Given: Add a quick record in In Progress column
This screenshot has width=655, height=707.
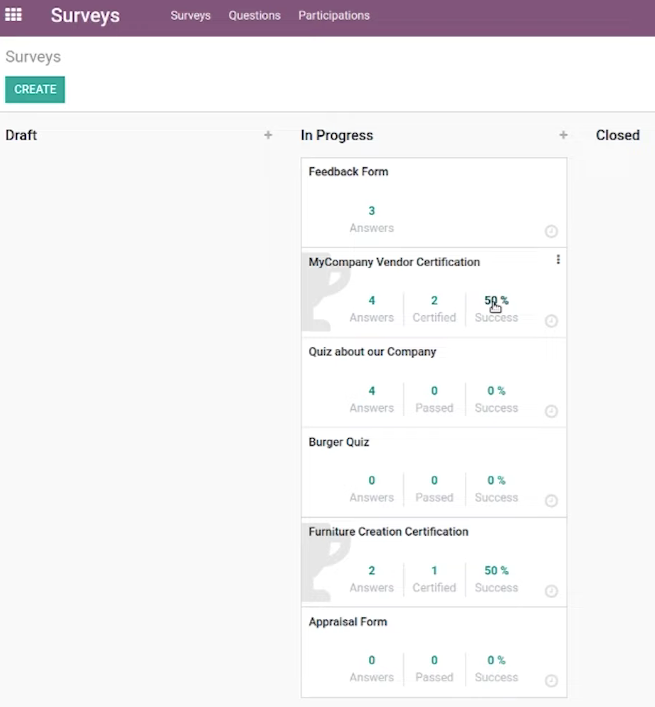Looking at the screenshot, I should (563, 135).
